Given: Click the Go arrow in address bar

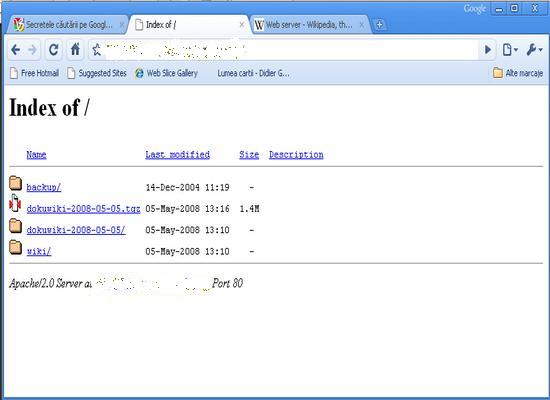Looking at the screenshot, I should 488,50.
